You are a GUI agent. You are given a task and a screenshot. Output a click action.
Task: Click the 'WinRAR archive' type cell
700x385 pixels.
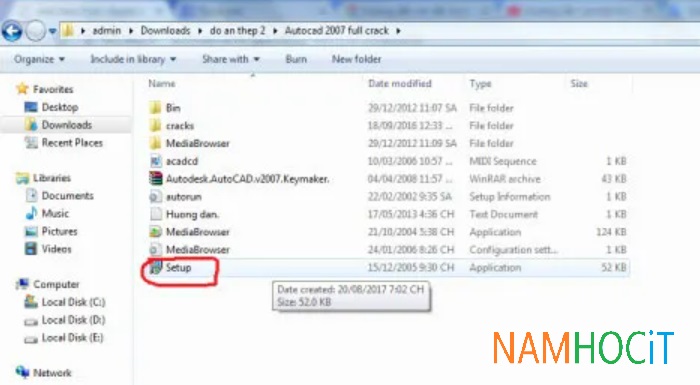(x=504, y=179)
